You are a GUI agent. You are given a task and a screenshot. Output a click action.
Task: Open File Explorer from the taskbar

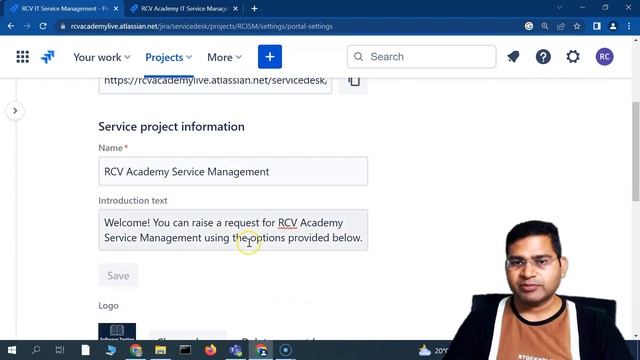pyautogui.click(x=160, y=350)
